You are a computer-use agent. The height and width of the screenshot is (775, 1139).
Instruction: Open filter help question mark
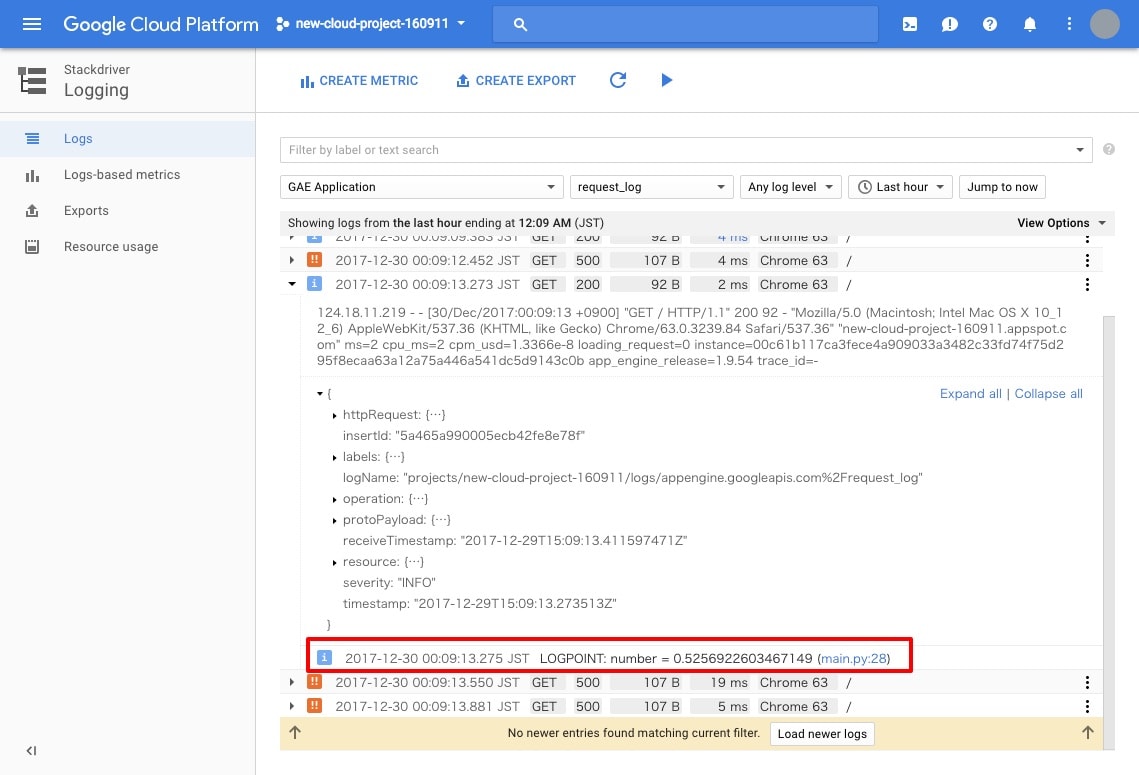1108,149
